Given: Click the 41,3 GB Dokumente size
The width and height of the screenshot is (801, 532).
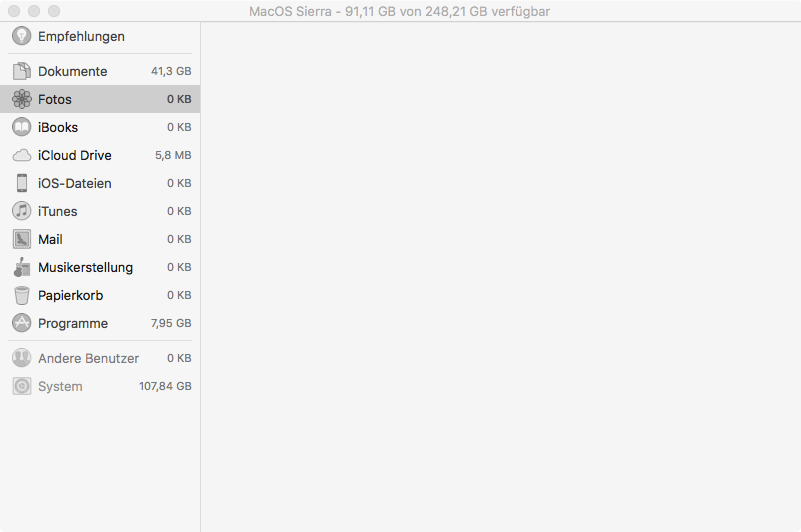Looking at the screenshot, I should coord(171,71).
